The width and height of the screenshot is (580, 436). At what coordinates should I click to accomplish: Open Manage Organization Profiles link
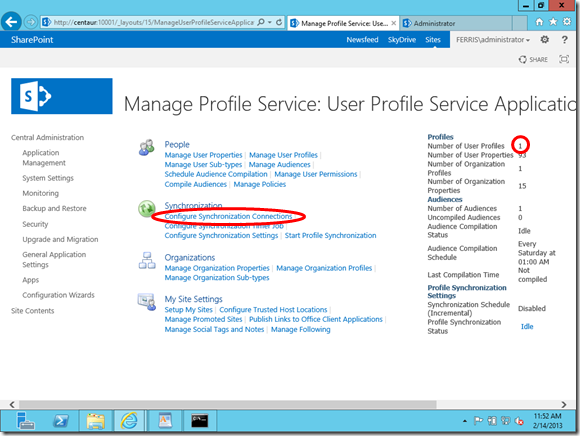324,268
